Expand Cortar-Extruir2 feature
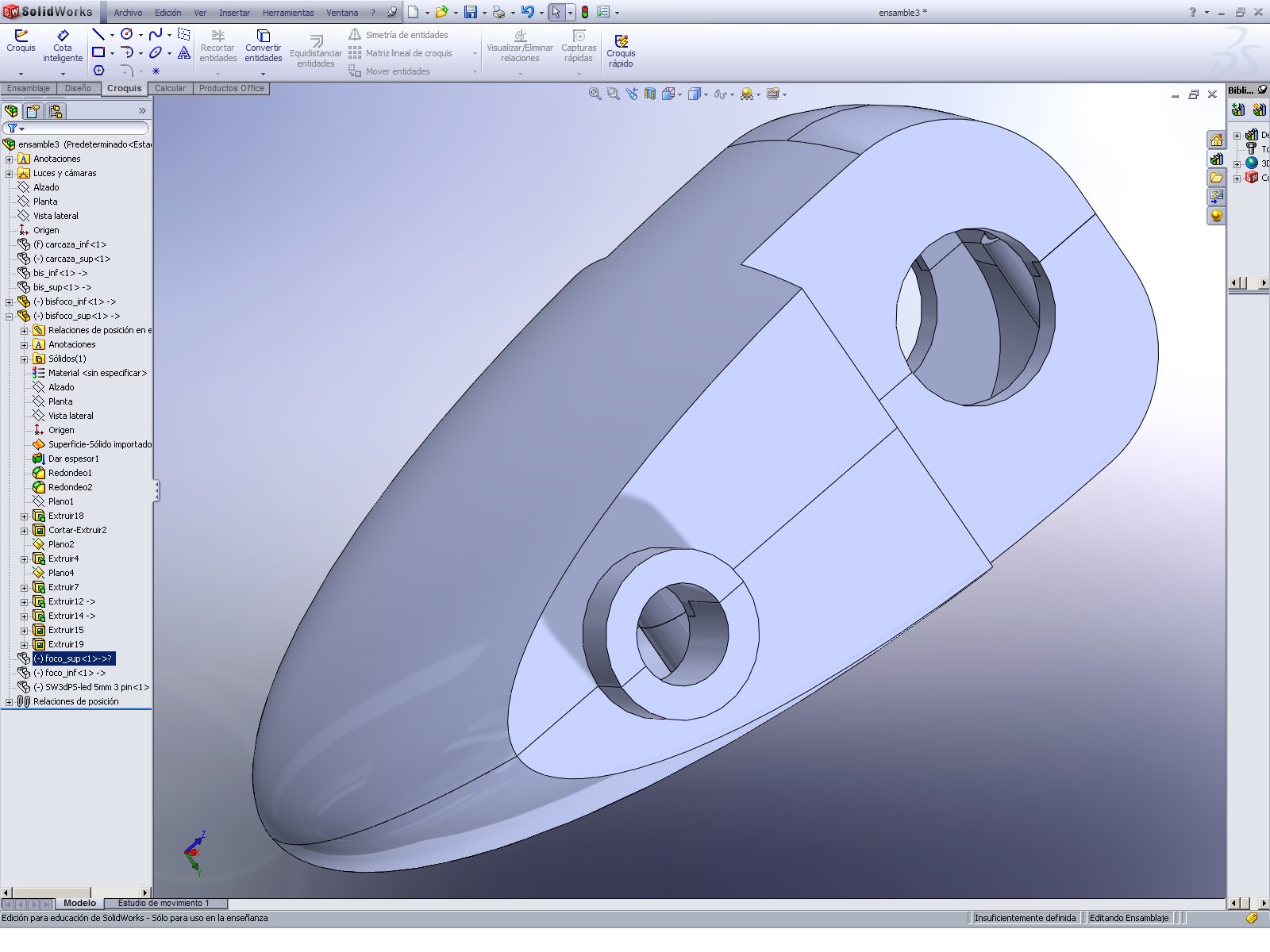 point(24,530)
